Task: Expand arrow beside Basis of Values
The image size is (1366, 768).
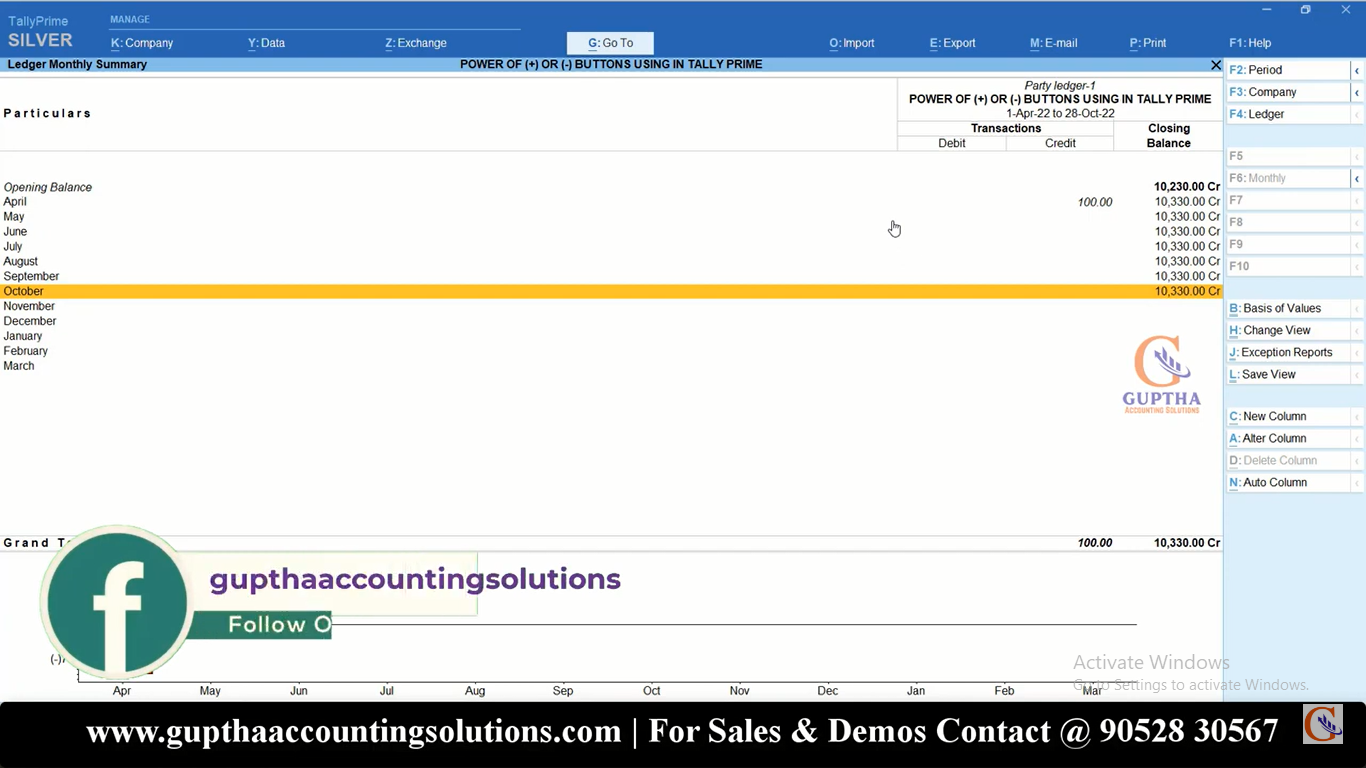Action: (1357, 308)
